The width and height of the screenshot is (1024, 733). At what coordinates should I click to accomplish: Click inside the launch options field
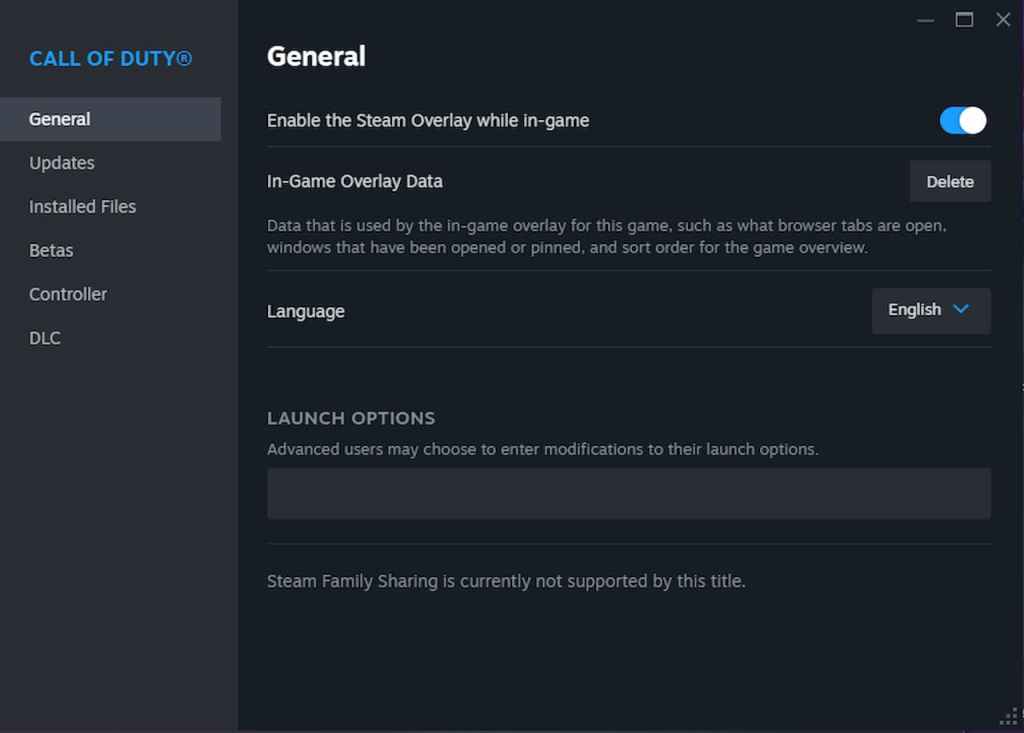(x=628, y=493)
